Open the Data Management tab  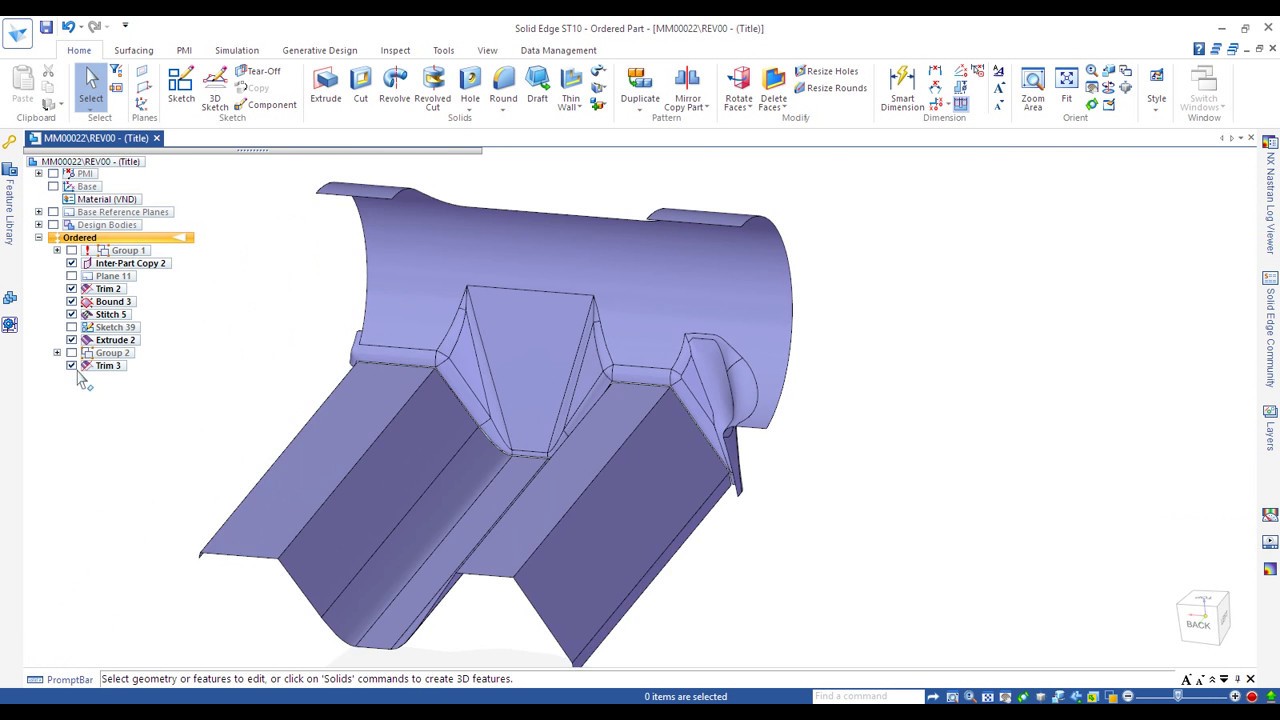pyautogui.click(x=558, y=50)
